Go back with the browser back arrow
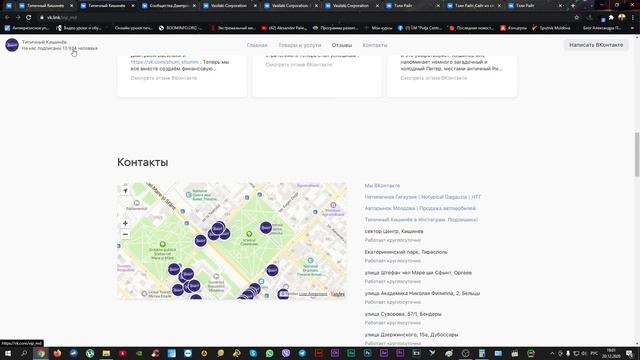The height and width of the screenshot is (360, 640). pos(7,18)
